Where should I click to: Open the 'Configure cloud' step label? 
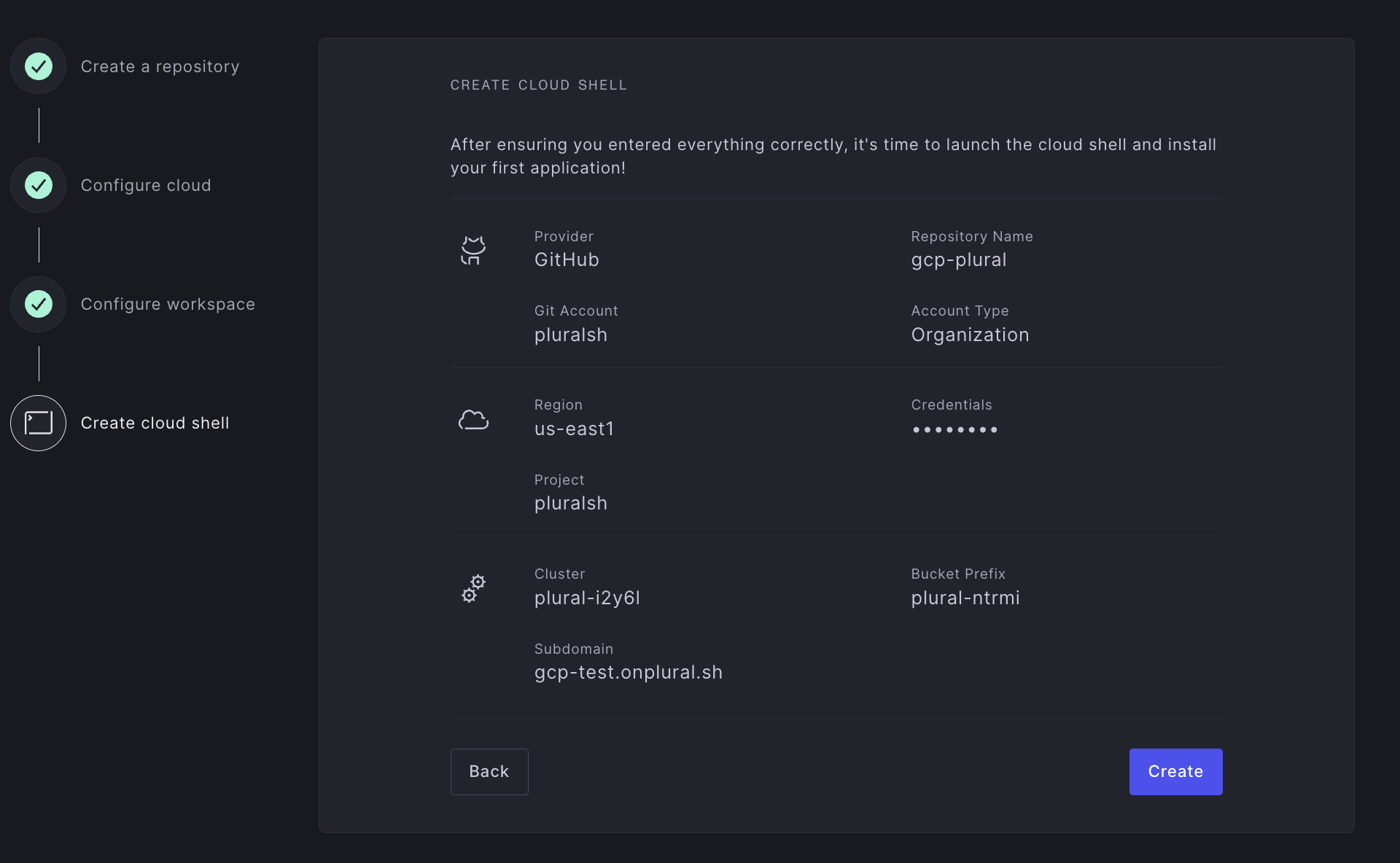pyautogui.click(x=146, y=185)
